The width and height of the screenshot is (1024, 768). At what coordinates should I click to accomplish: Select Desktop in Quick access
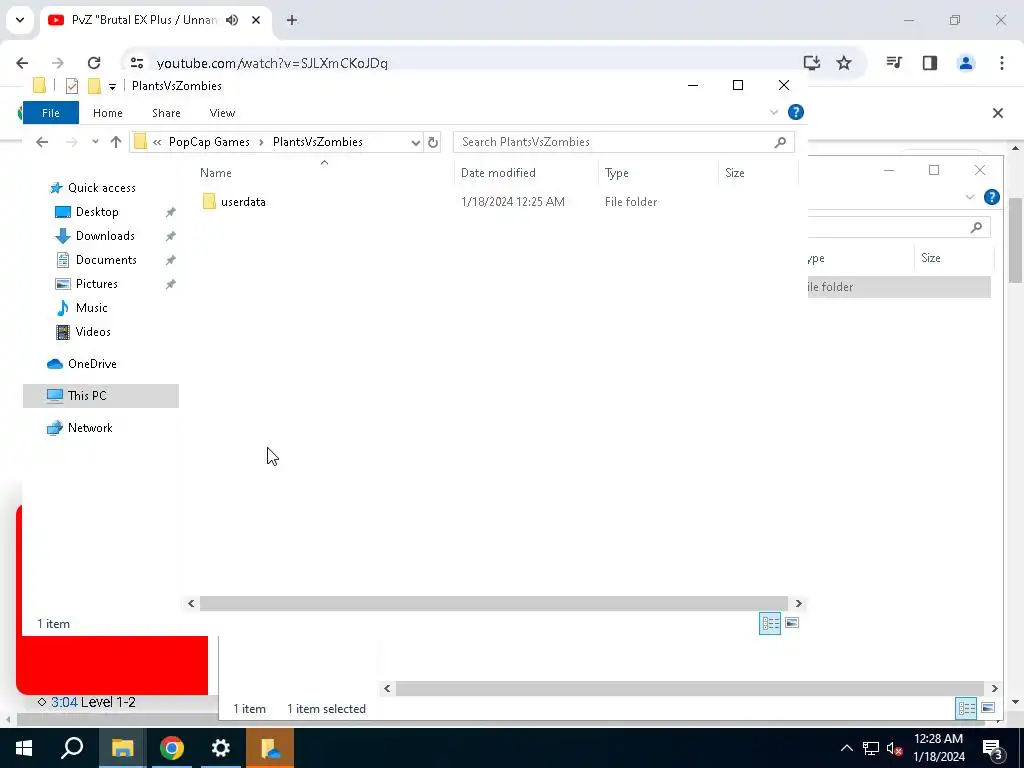tap(97, 212)
